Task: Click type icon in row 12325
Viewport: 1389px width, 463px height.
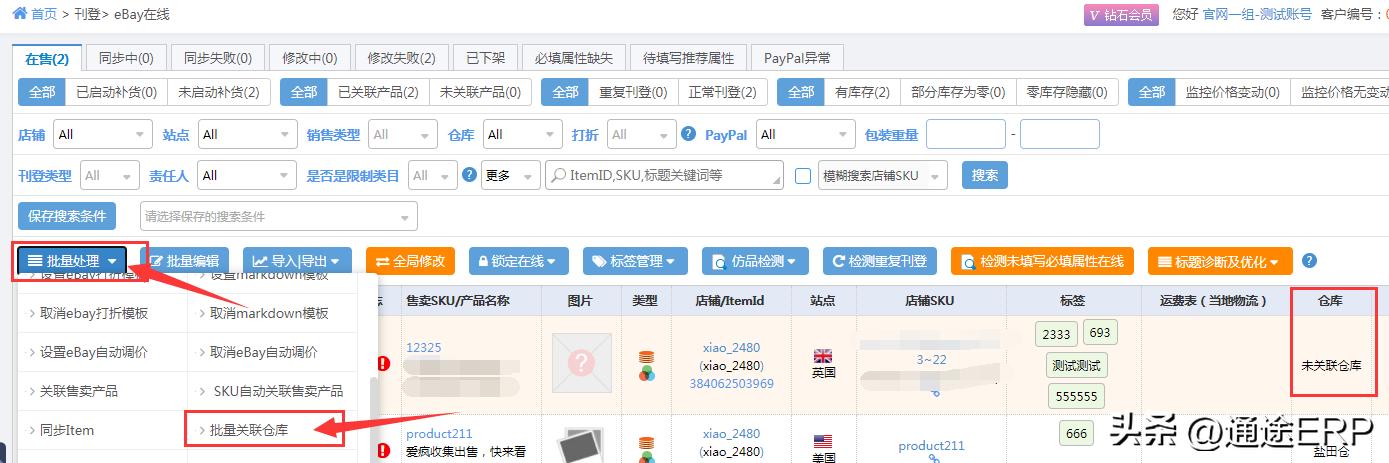Action: pos(646,364)
